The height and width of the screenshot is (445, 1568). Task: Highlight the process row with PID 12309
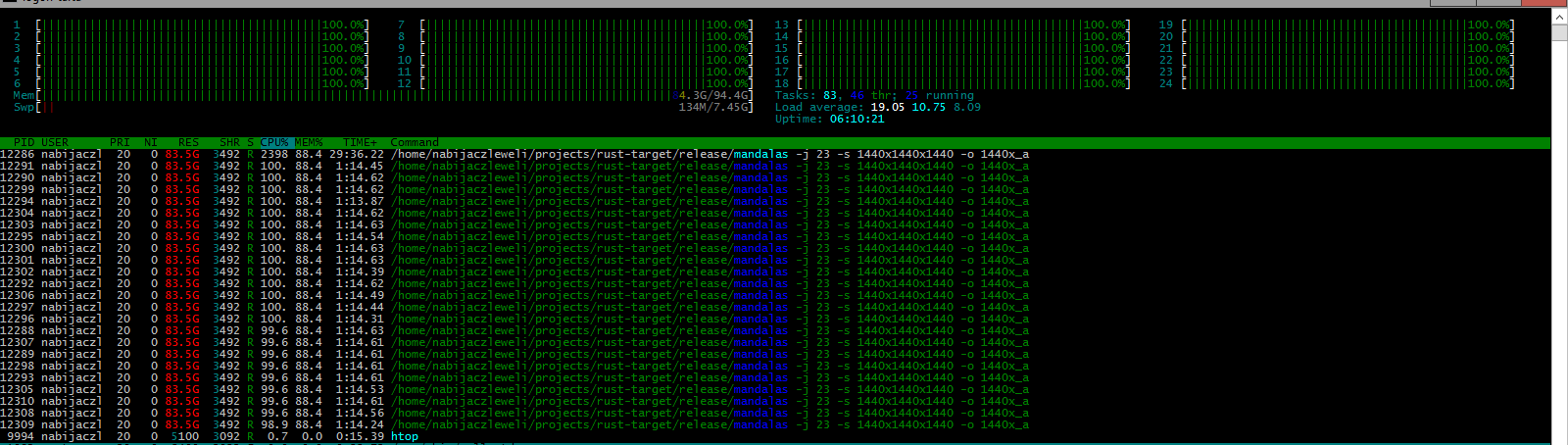click(x=490, y=425)
